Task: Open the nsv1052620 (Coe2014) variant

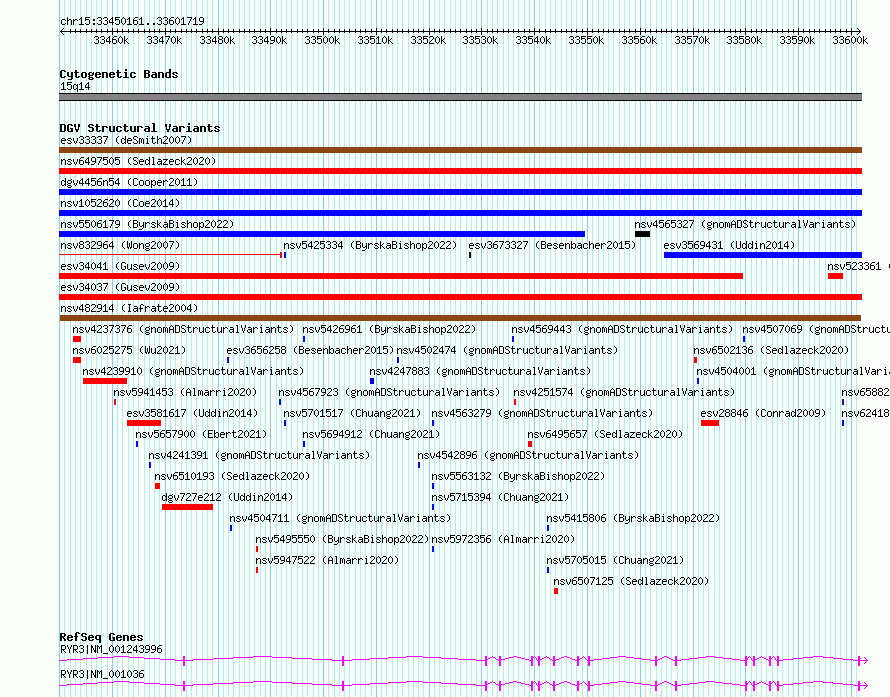Action: click(x=120, y=203)
